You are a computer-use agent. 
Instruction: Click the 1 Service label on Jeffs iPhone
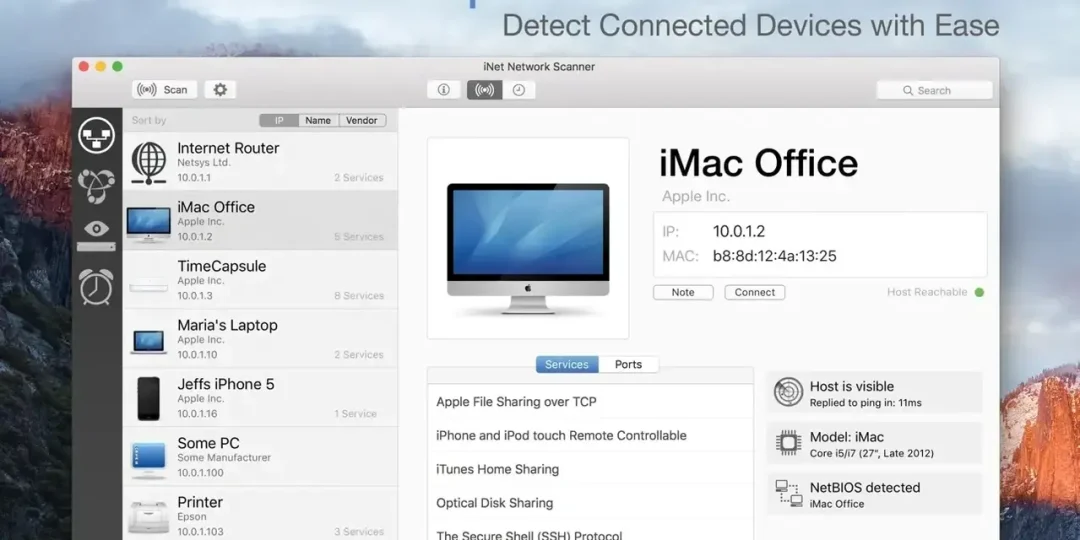pyautogui.click(x=355, y=414)
